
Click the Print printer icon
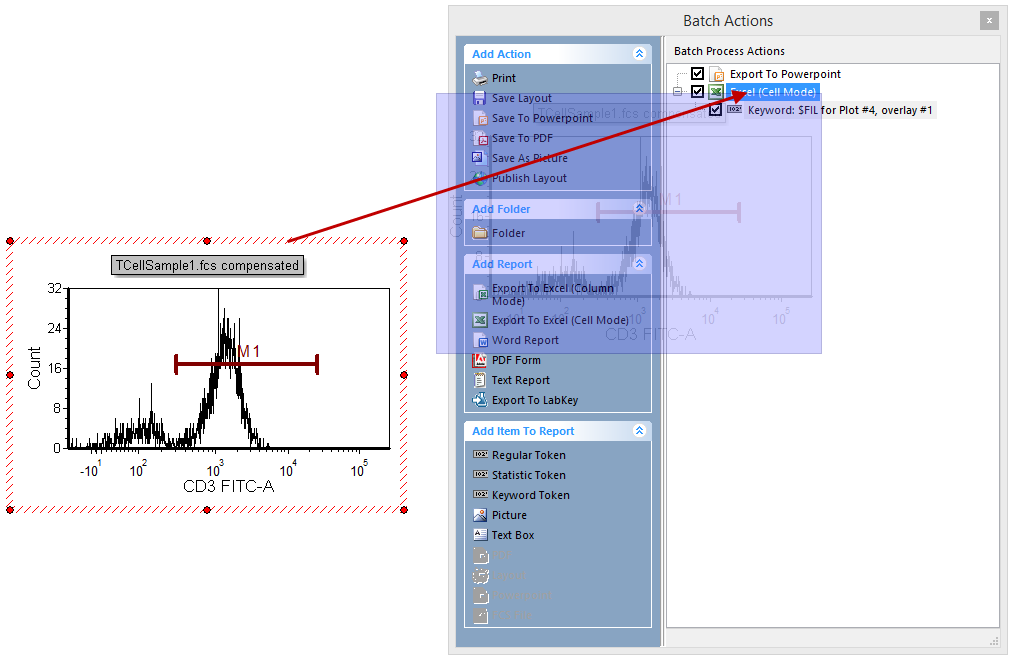(x=480, y=78)
